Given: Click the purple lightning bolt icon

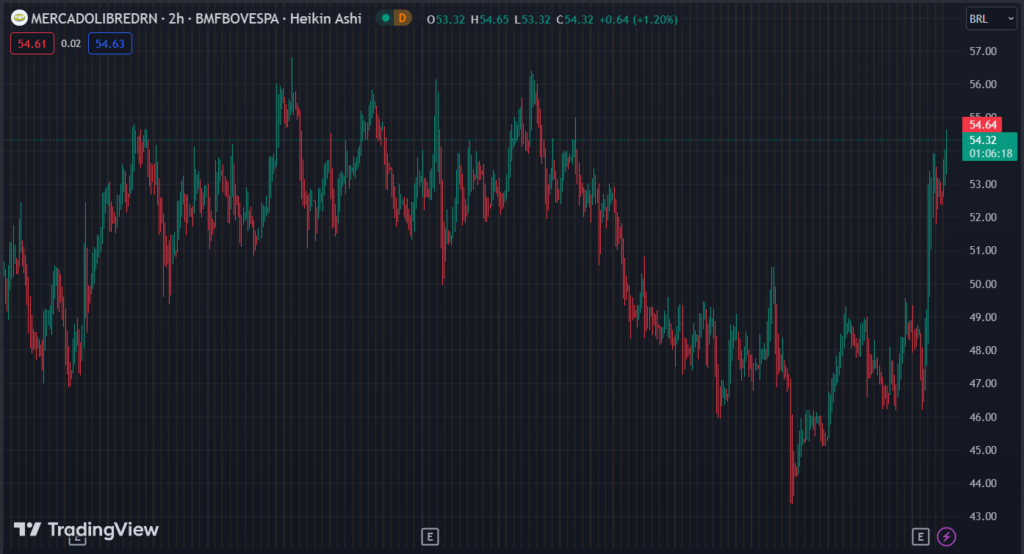Looking at the screenshot, I should (x=946, y=537).
